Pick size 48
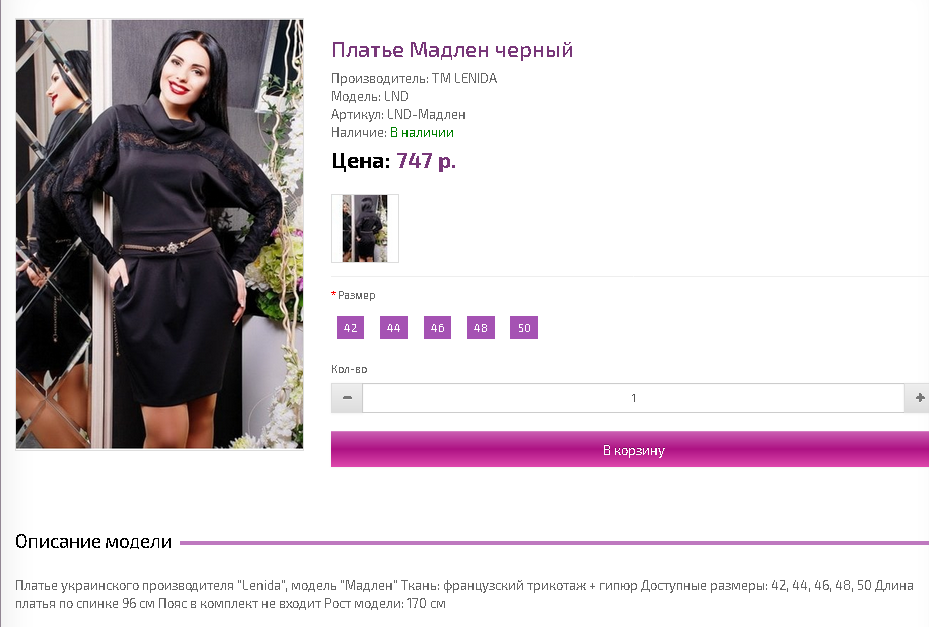Screen dimensions: 929x627 click(x=480, y=328)
